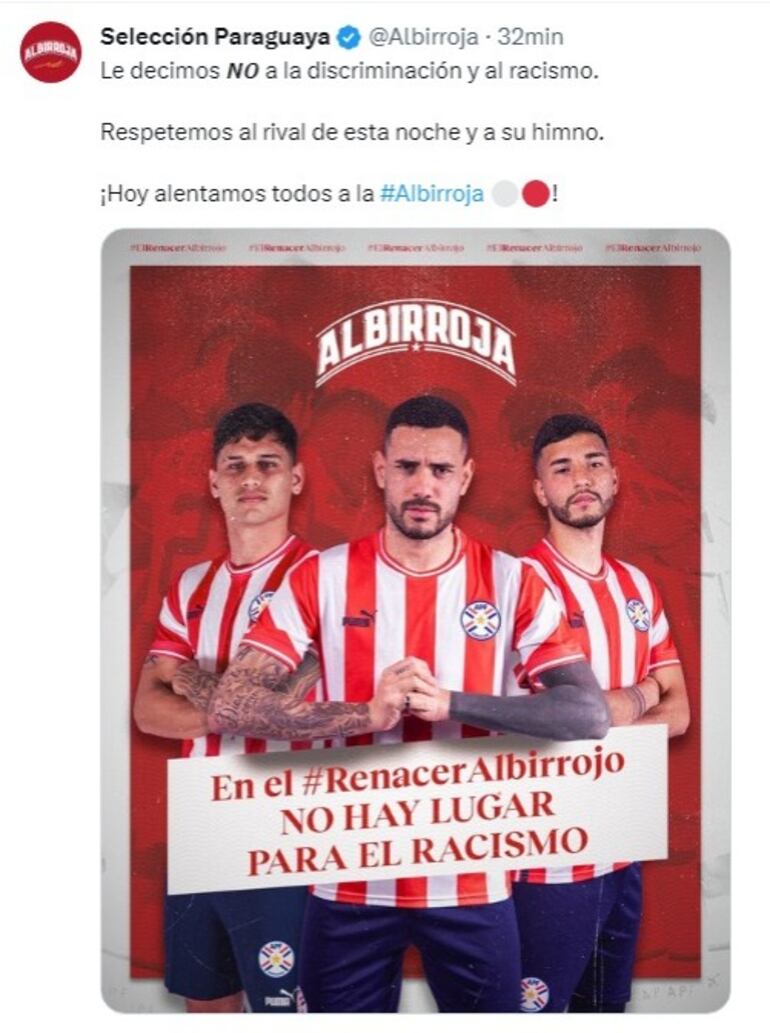Open the @Albirroja handle link
Viewport: 770px width, 1033px height.
tap(422, 37)
